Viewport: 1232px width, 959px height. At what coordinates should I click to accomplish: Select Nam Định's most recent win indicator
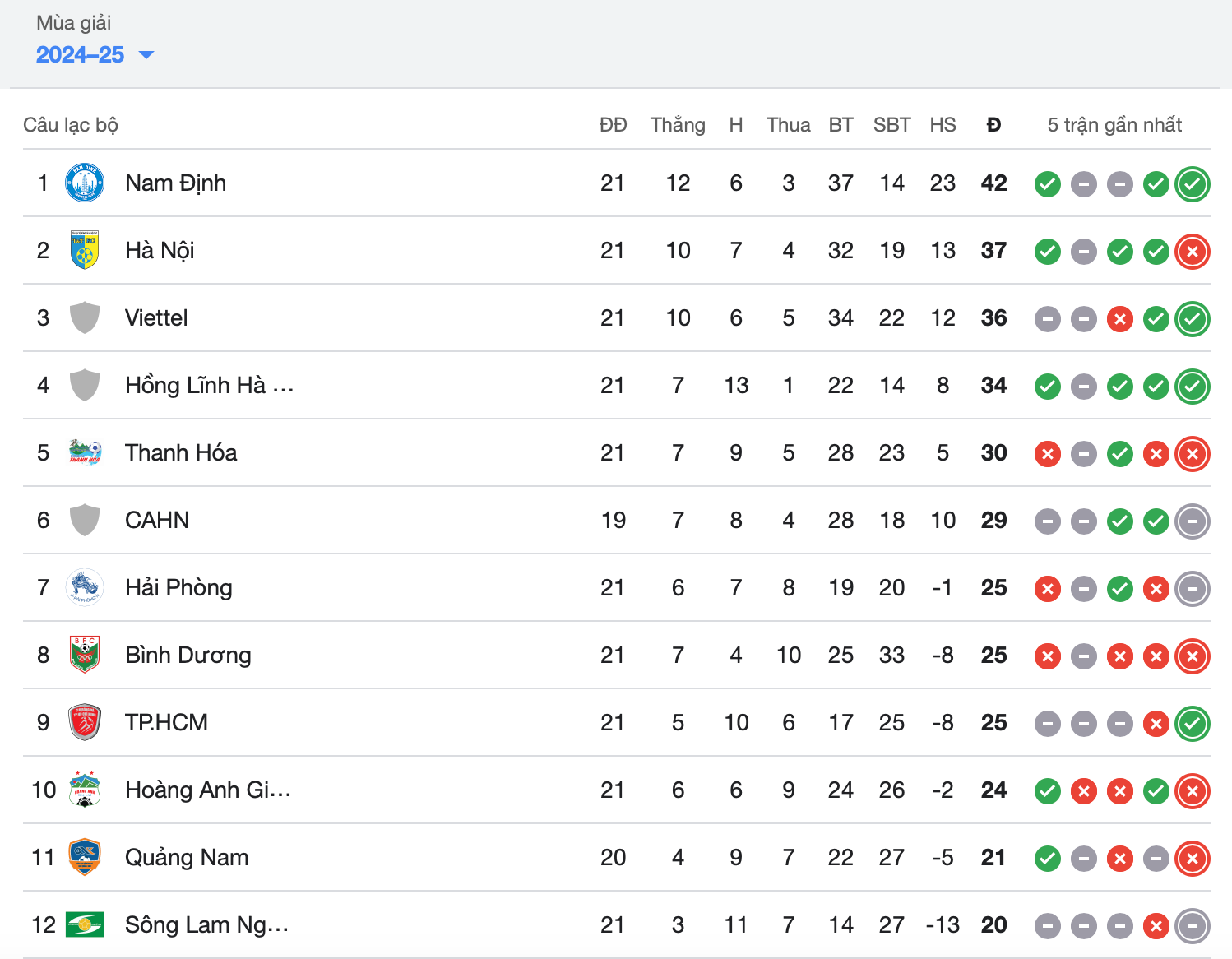(1193, 184)
